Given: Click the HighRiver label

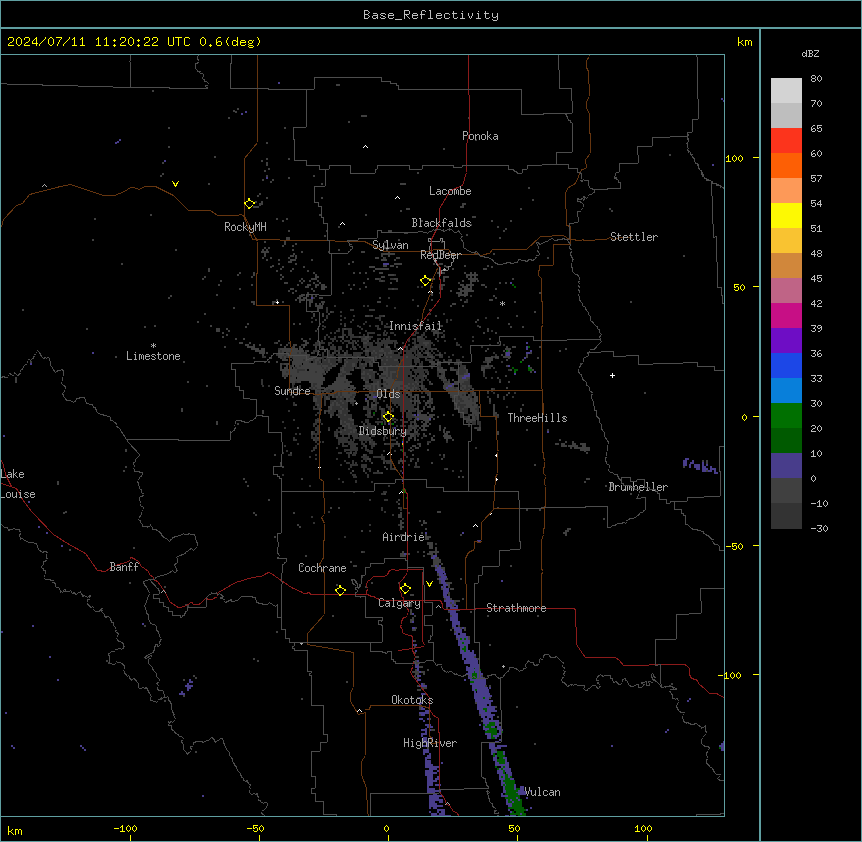Looking at the screenshot, I should (x=430, y=743).
